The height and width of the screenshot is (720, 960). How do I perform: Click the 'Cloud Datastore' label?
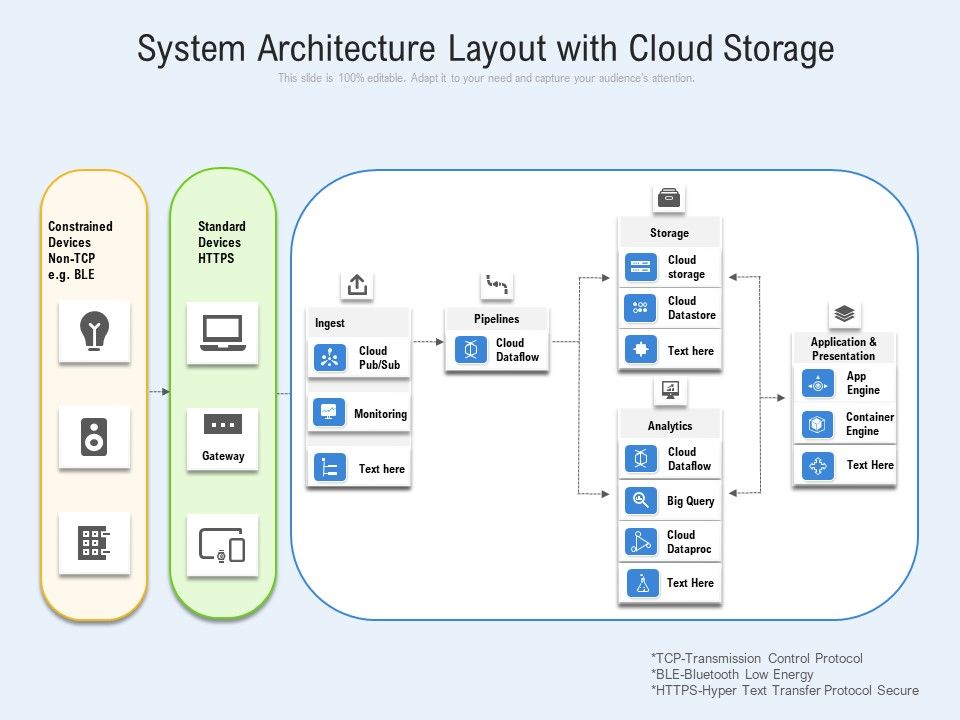click(691, 308)
